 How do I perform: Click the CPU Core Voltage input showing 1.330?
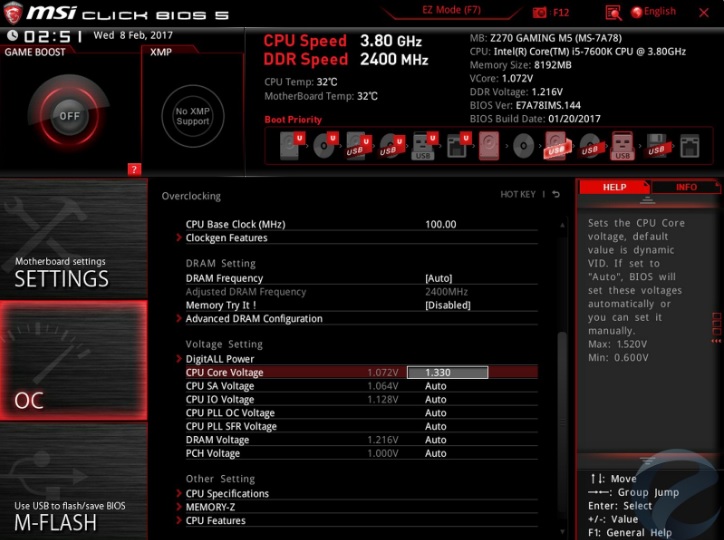point(447,372)
